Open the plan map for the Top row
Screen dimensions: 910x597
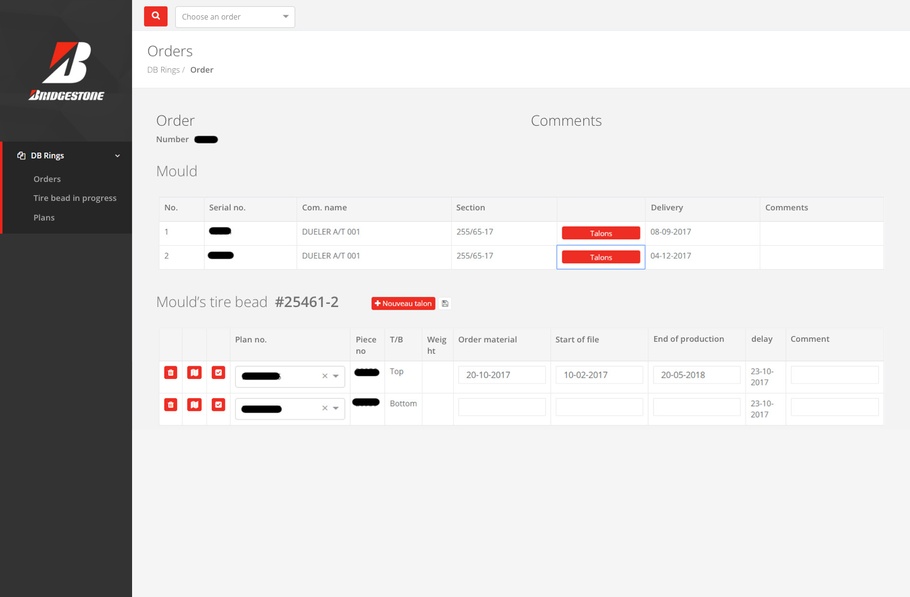[x=194, y=373]
